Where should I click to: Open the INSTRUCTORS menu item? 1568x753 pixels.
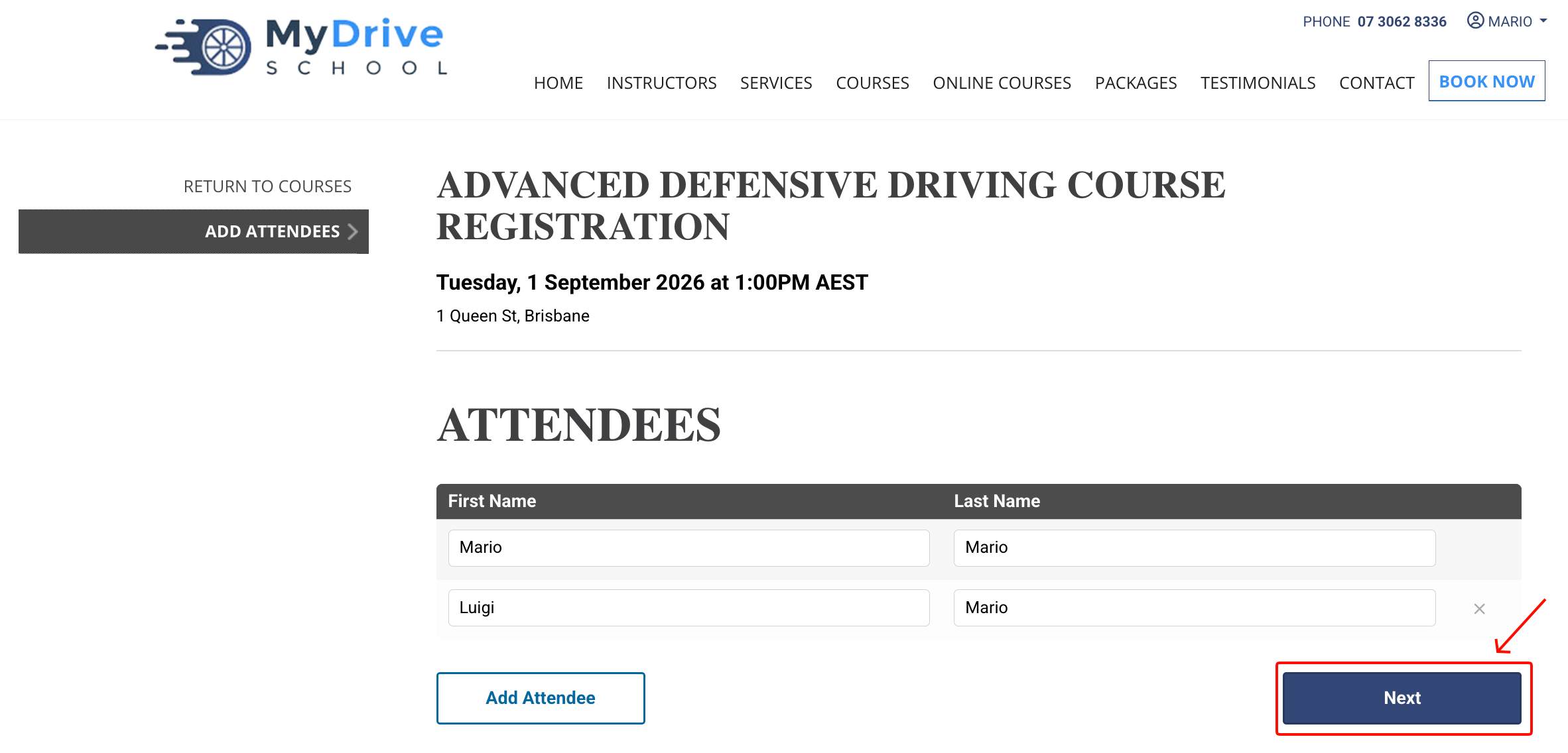[661, 83]
